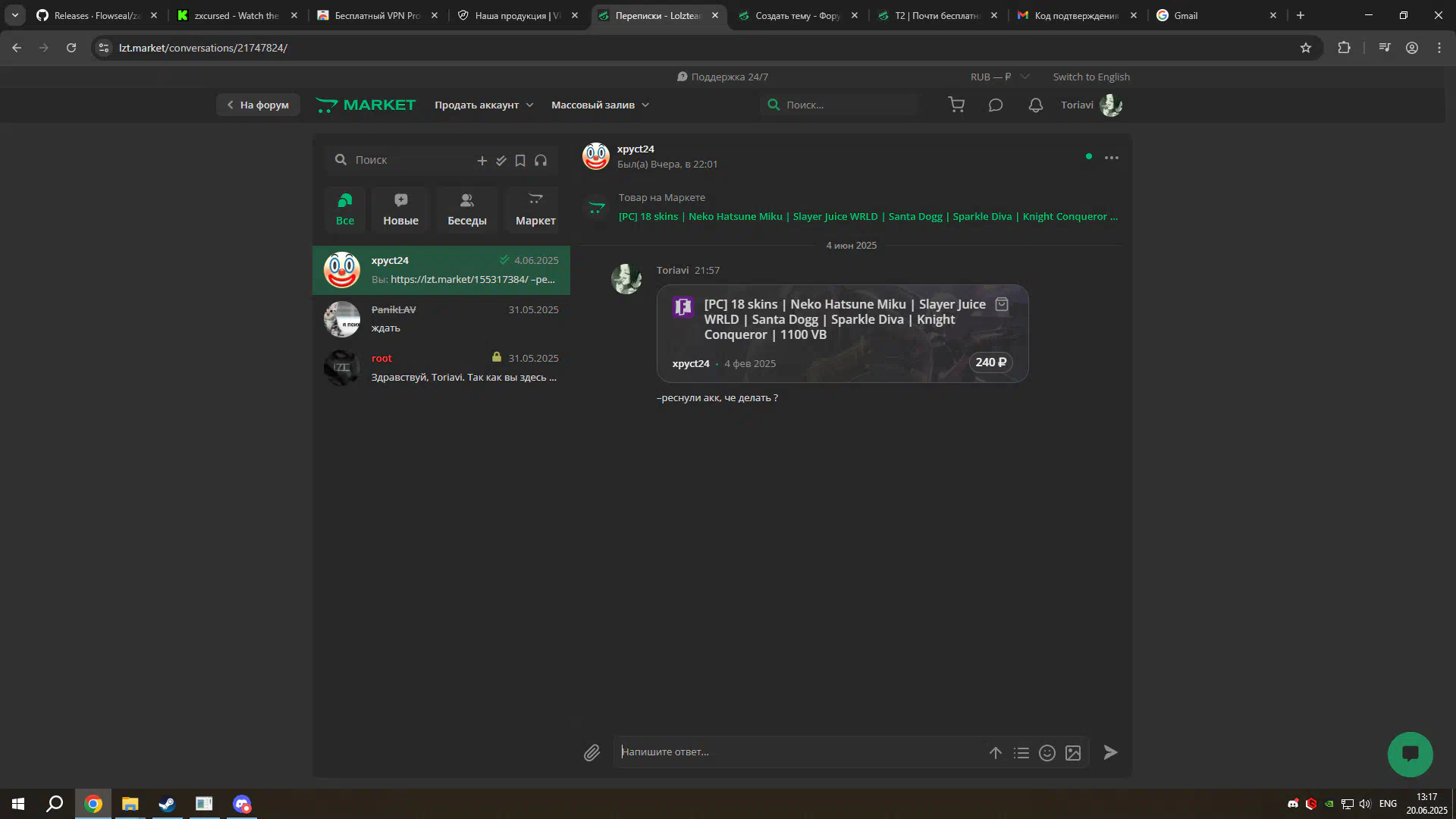Click volume icon in system tray

(1365, 804)
